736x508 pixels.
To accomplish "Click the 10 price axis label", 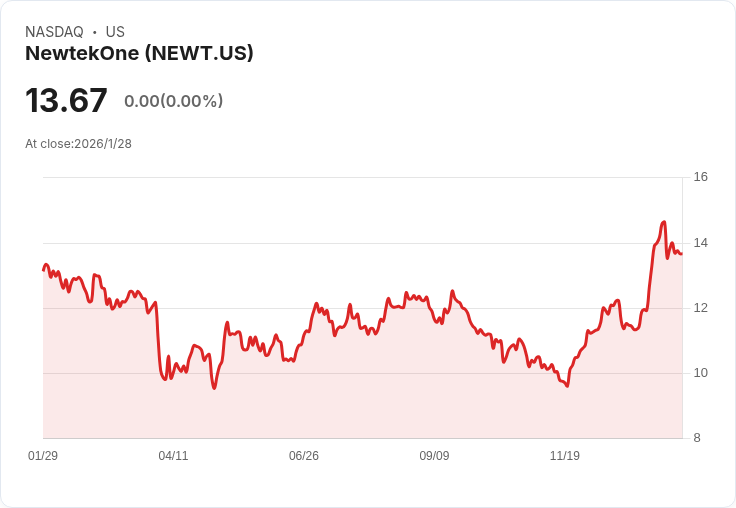I will pyautogui.click(x=700, y=373).
